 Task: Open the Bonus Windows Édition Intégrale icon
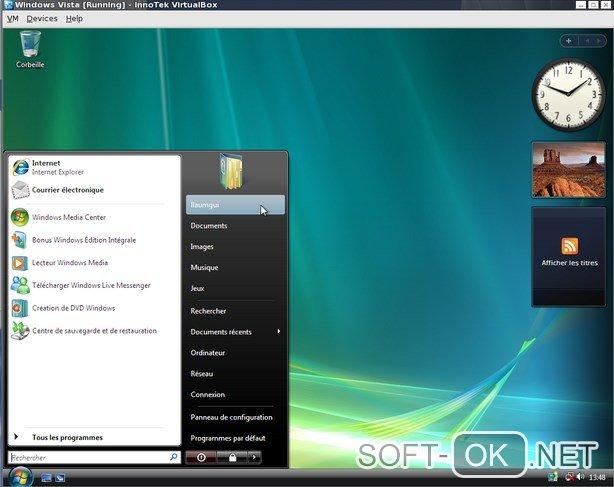tap(20, 240)
